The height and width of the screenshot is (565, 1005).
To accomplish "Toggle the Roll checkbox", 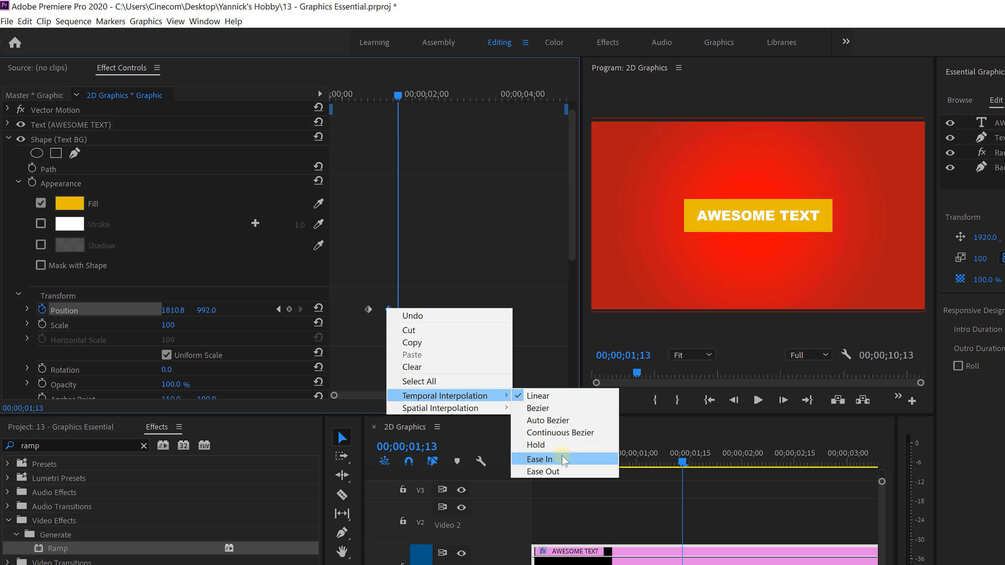I will tap(958, 365).
